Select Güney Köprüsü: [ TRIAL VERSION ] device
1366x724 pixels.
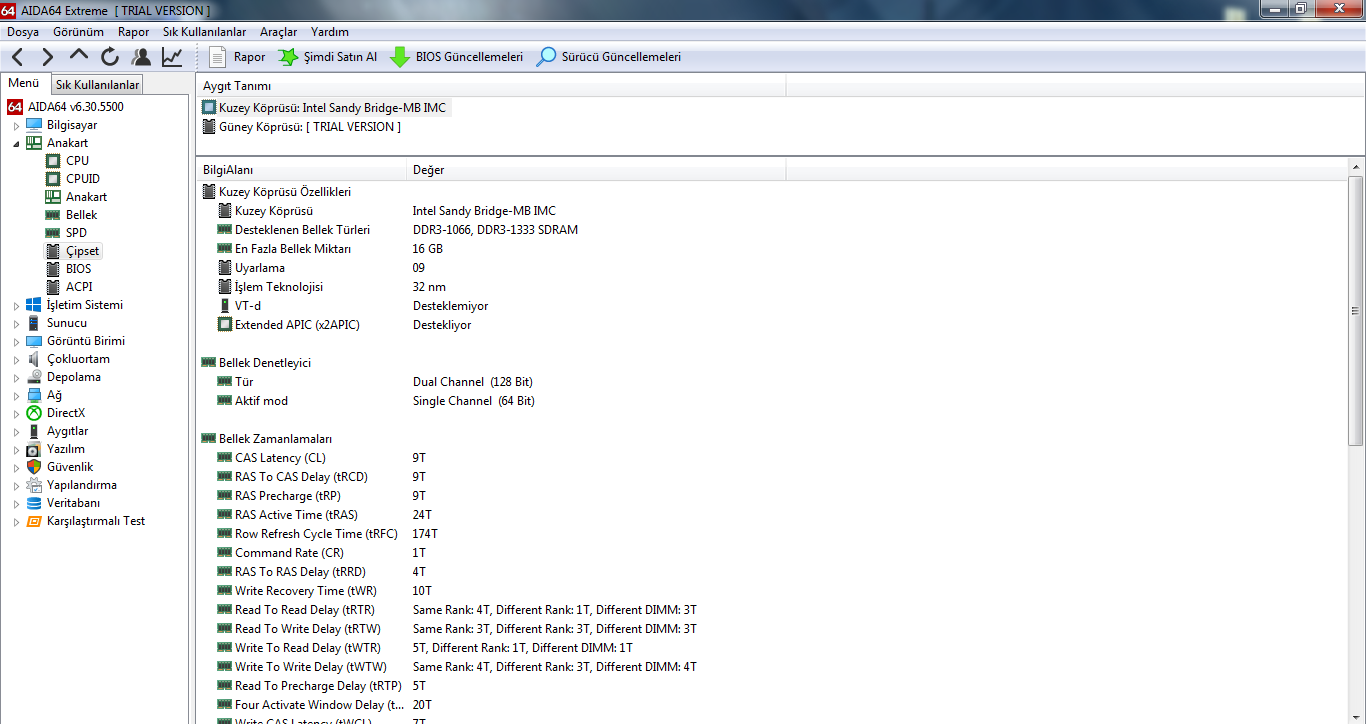pos(301,127)
